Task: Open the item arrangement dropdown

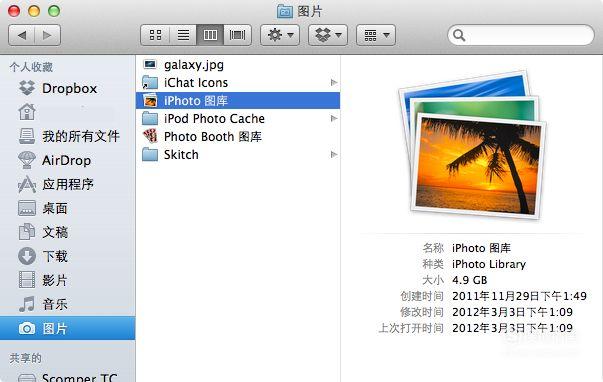Action: (x=376, y=35)
